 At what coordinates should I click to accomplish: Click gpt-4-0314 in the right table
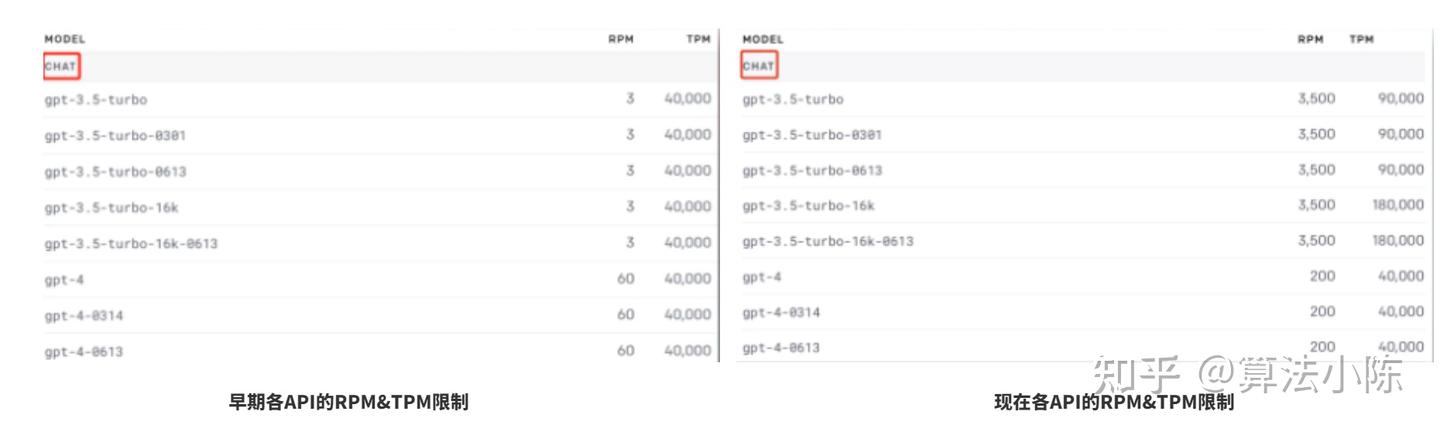click(x=782, y=312)
